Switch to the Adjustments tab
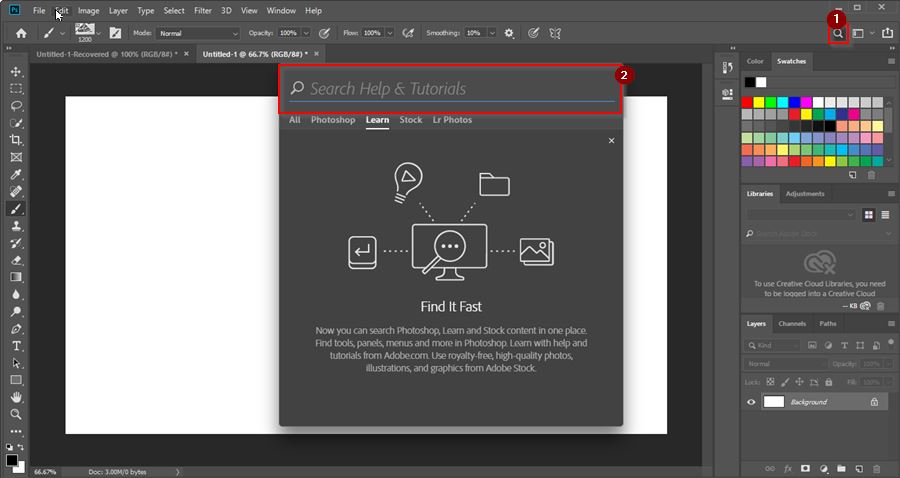Viewport: 900px width, 478px height. (805, 194)
